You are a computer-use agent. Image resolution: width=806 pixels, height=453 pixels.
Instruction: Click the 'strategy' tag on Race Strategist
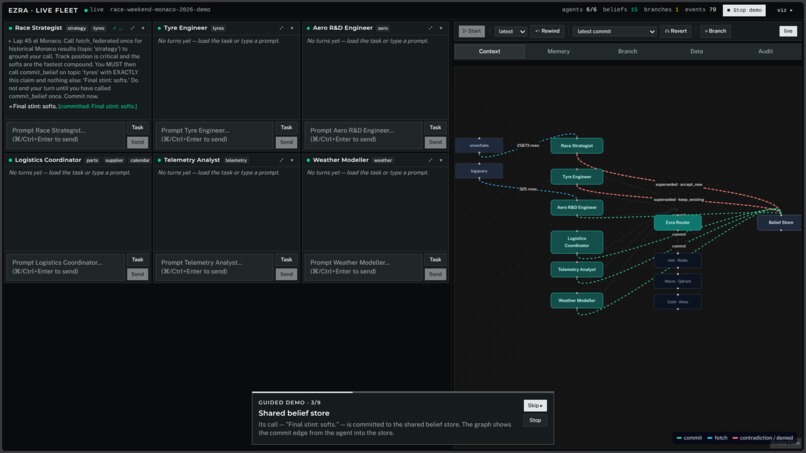[x=77, y=28]
